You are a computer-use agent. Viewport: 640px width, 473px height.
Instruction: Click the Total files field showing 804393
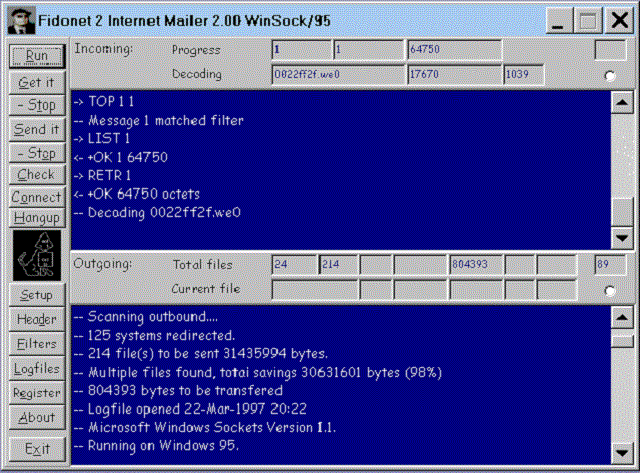[476, 264]
